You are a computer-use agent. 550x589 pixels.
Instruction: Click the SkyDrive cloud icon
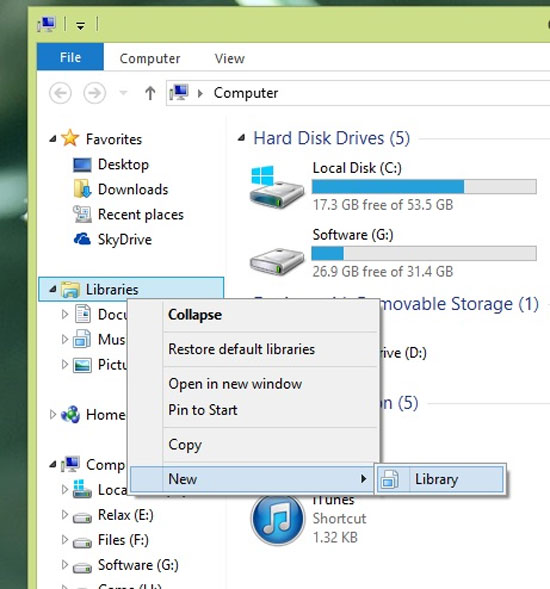coord(82,239)
